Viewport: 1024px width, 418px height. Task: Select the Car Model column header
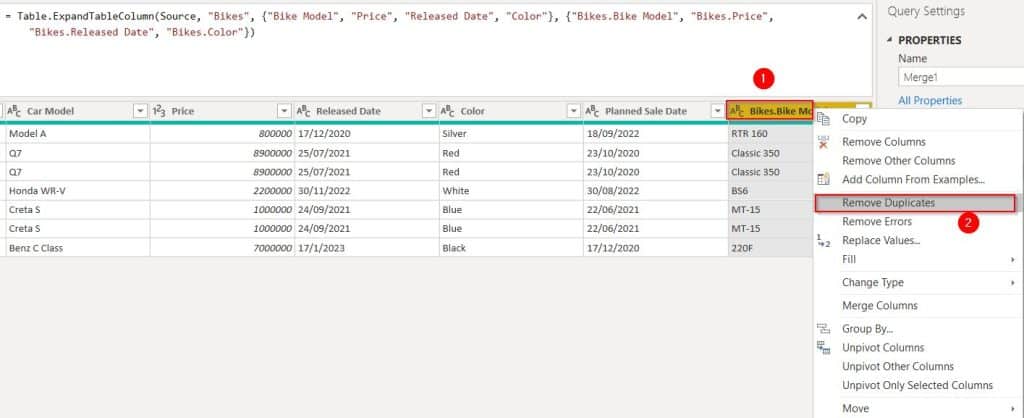point(77,111)
